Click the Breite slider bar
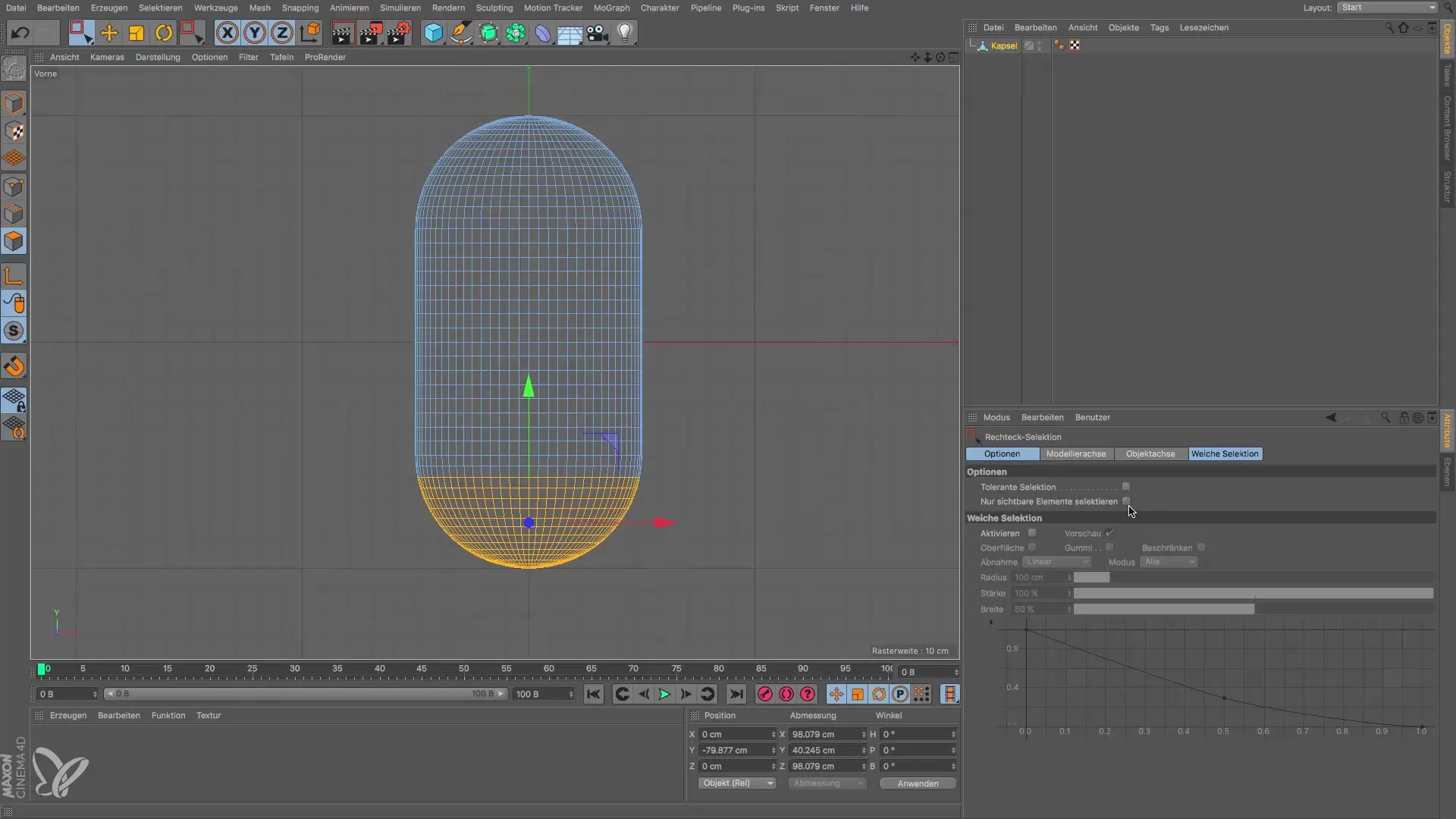This screenshot has height=819, width=1456. tap(1254, 610)
